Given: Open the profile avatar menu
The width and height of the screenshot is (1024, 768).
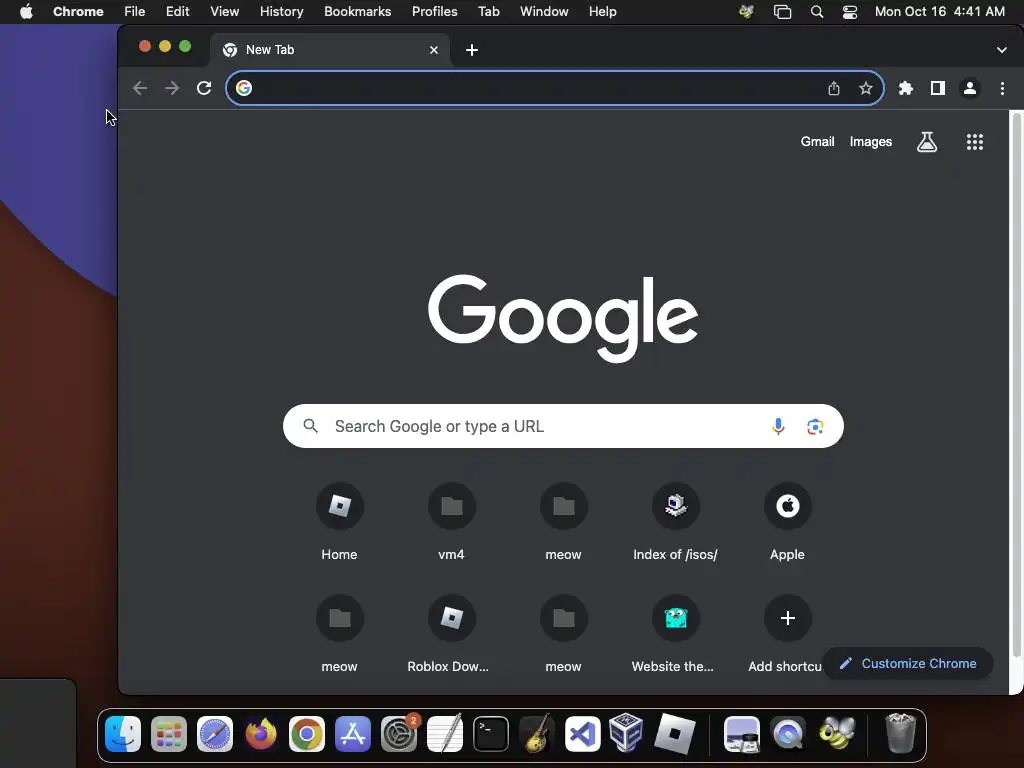Looking at the screenshot, I should [x=970, y=88].
